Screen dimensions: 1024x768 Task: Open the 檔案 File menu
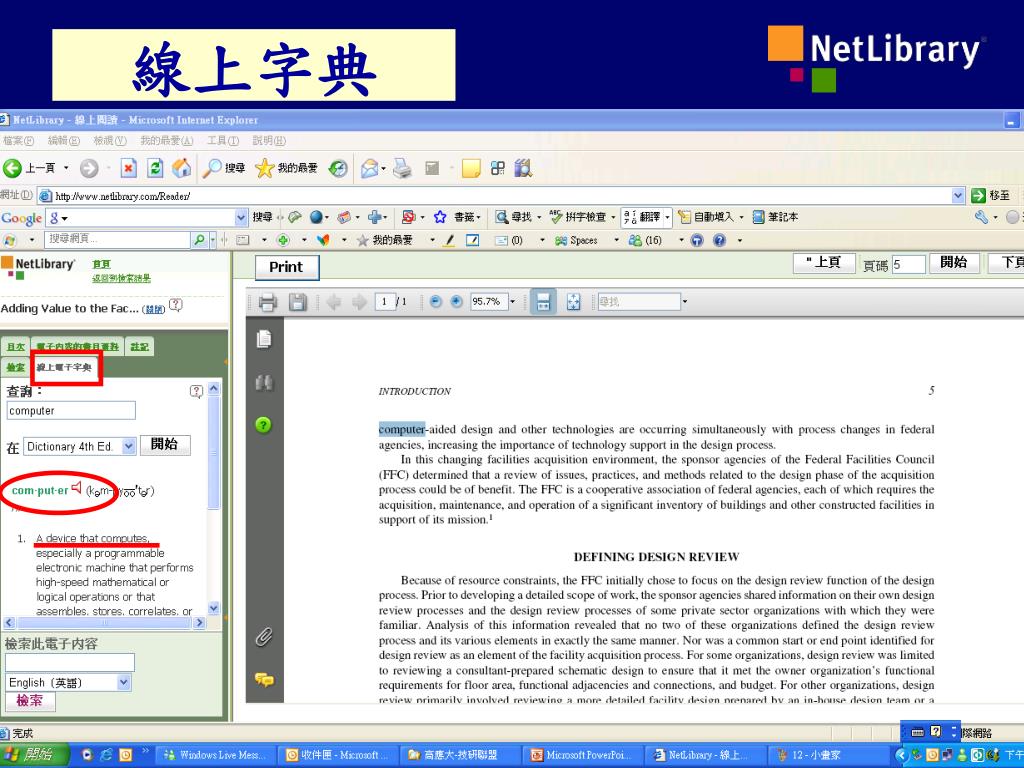pyautogui.click(x=18, y=140)
